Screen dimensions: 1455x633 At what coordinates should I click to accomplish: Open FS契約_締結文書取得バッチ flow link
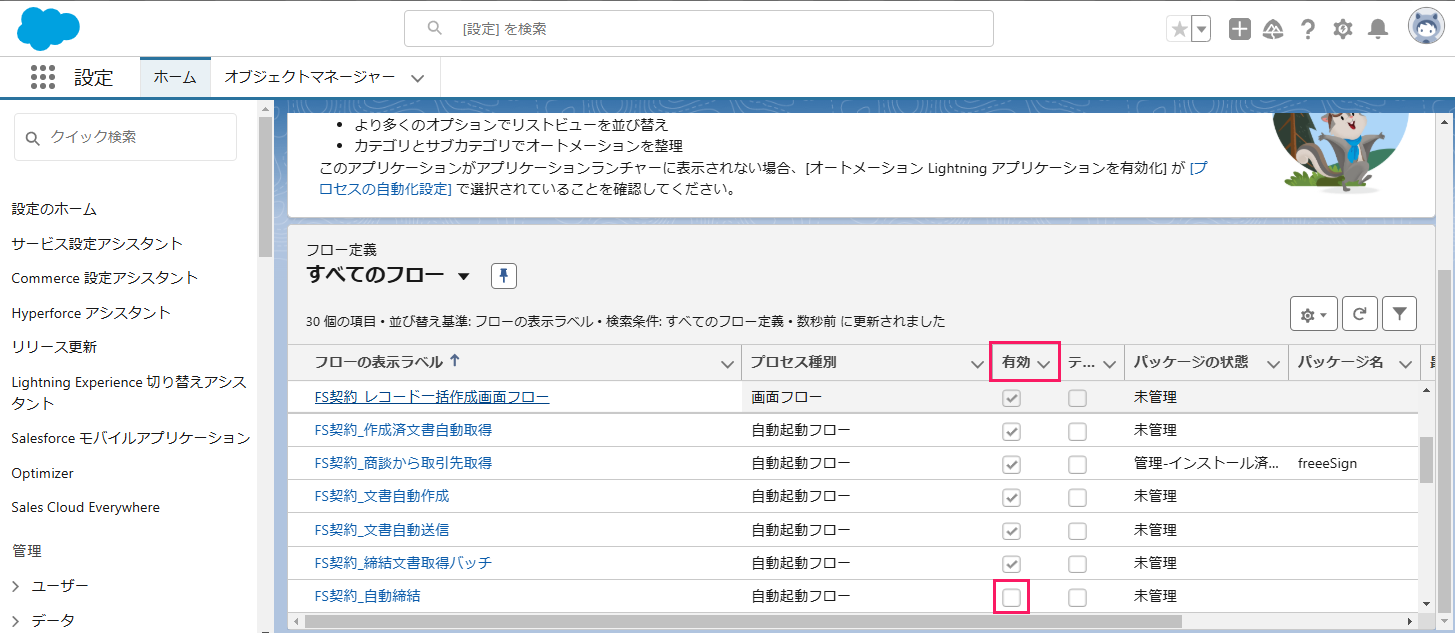coord(403,563)
